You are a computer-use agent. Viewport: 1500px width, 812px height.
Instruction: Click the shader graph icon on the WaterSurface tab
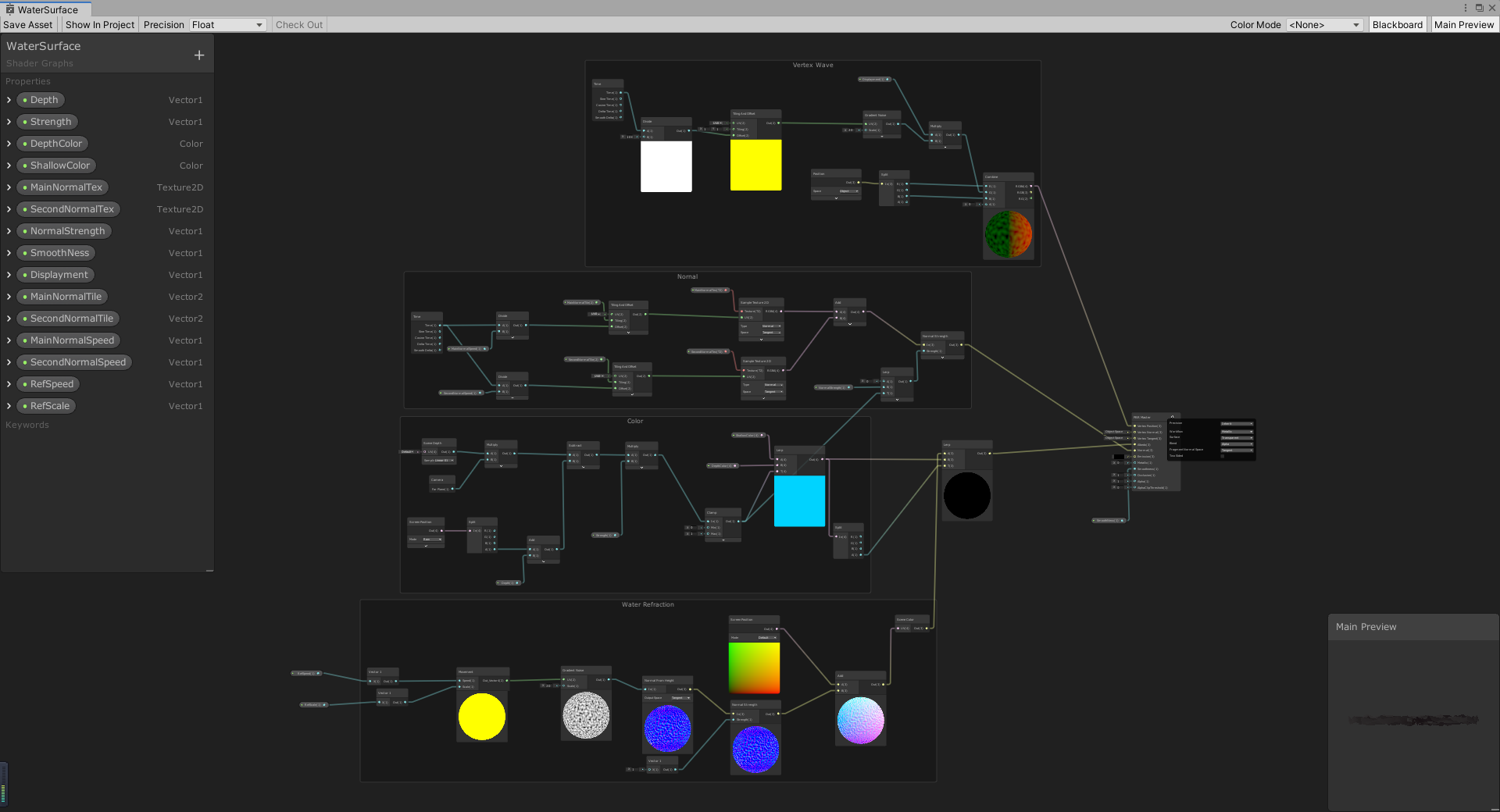pos(11,9)
